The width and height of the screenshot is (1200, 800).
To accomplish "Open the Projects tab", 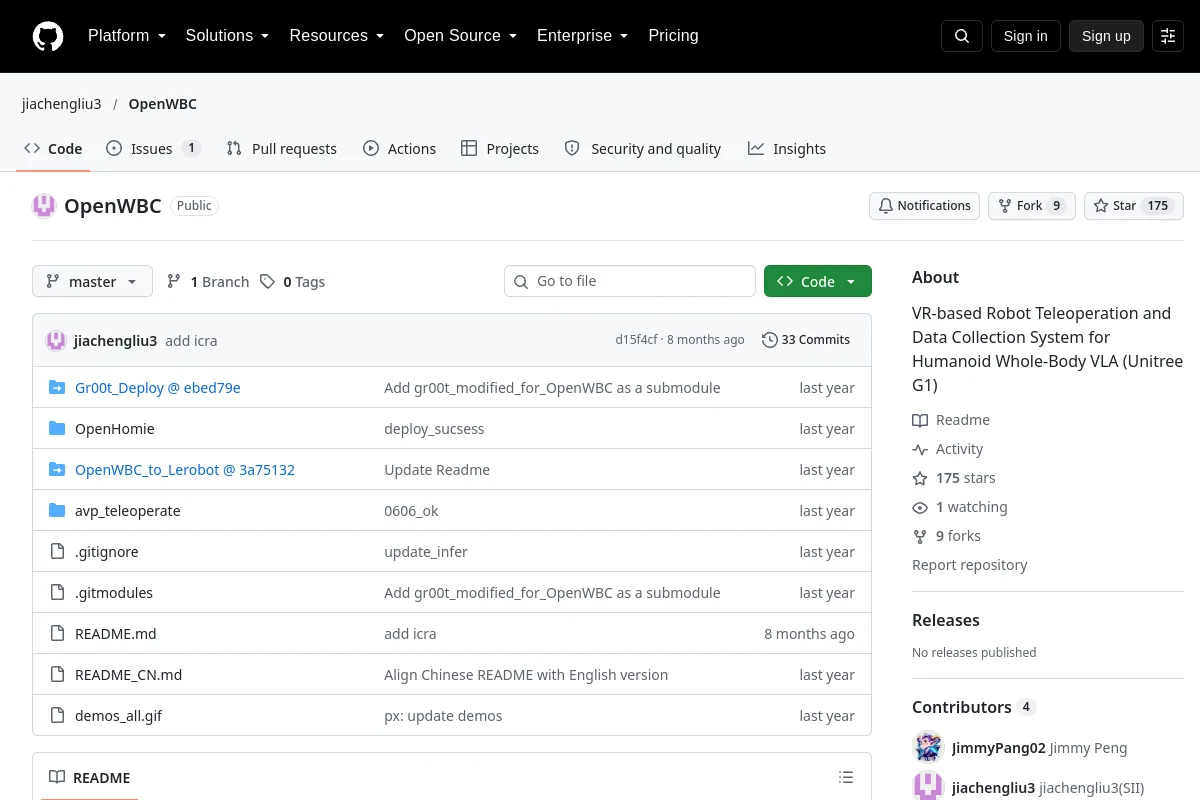I will (500, 149).
